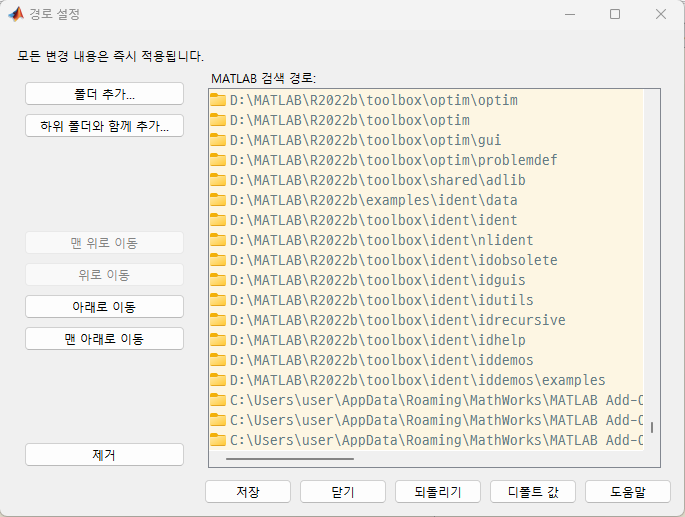Screen dimensions: 685x517
Task: Click vertical scrollbar thumb of path list
Action: pyautogui.click(x=652, y=427)
